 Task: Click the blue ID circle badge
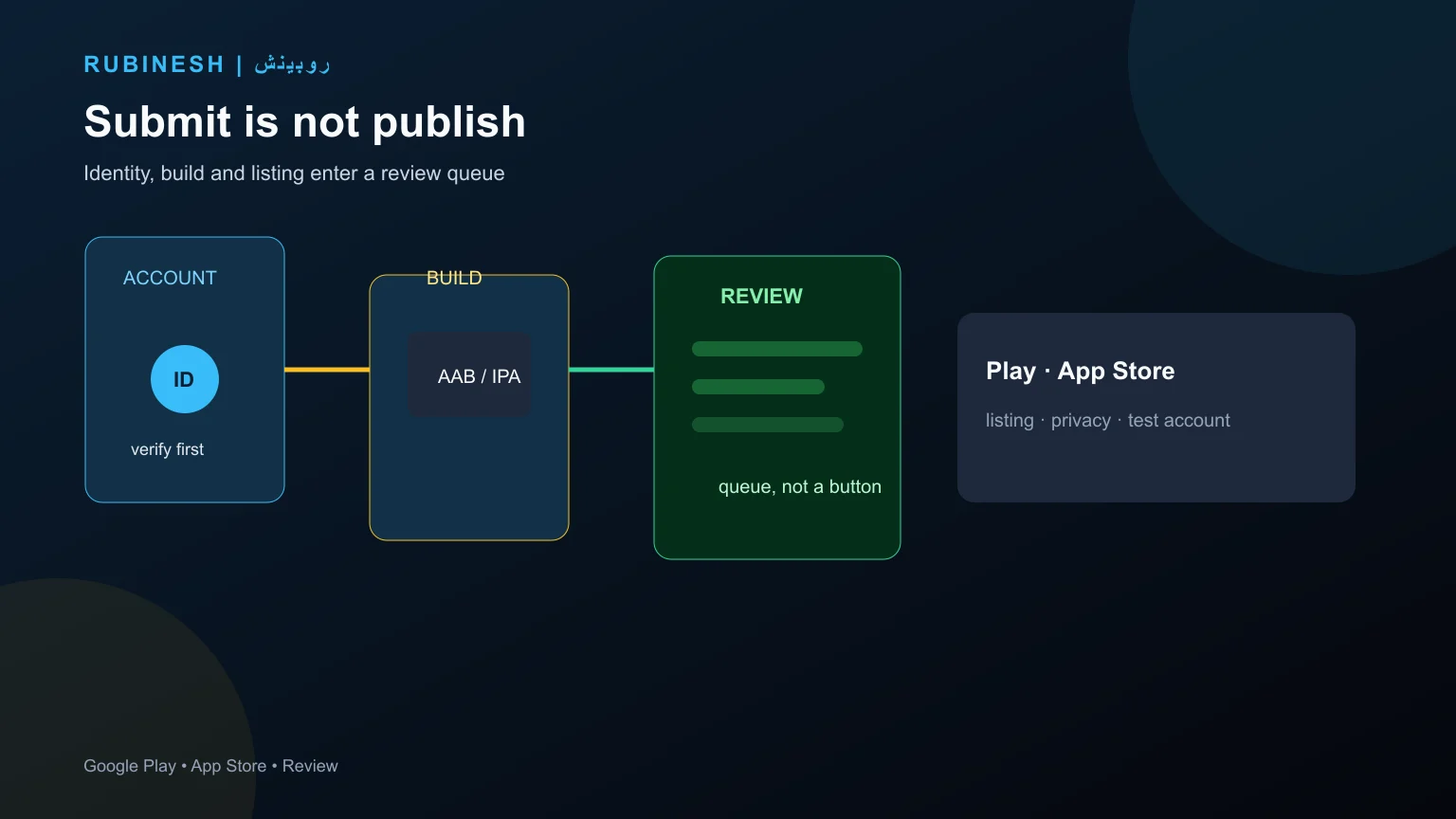click(185, 379)
